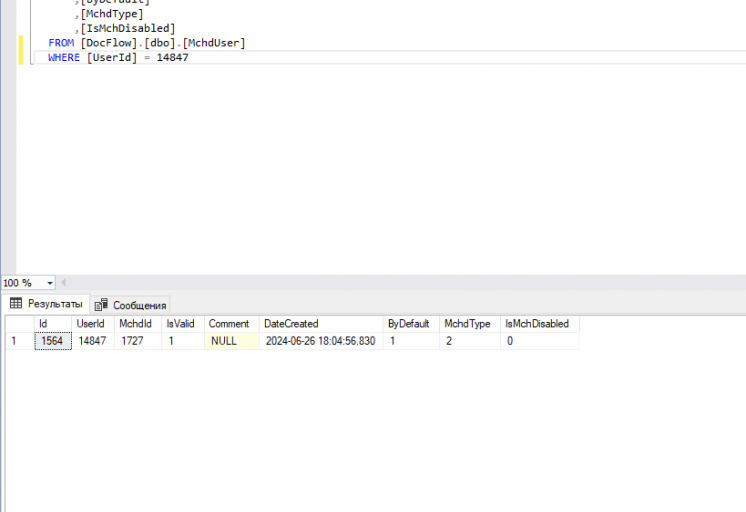Click the NULL Comment cell
Screen dimensions: 746x512
232,341
